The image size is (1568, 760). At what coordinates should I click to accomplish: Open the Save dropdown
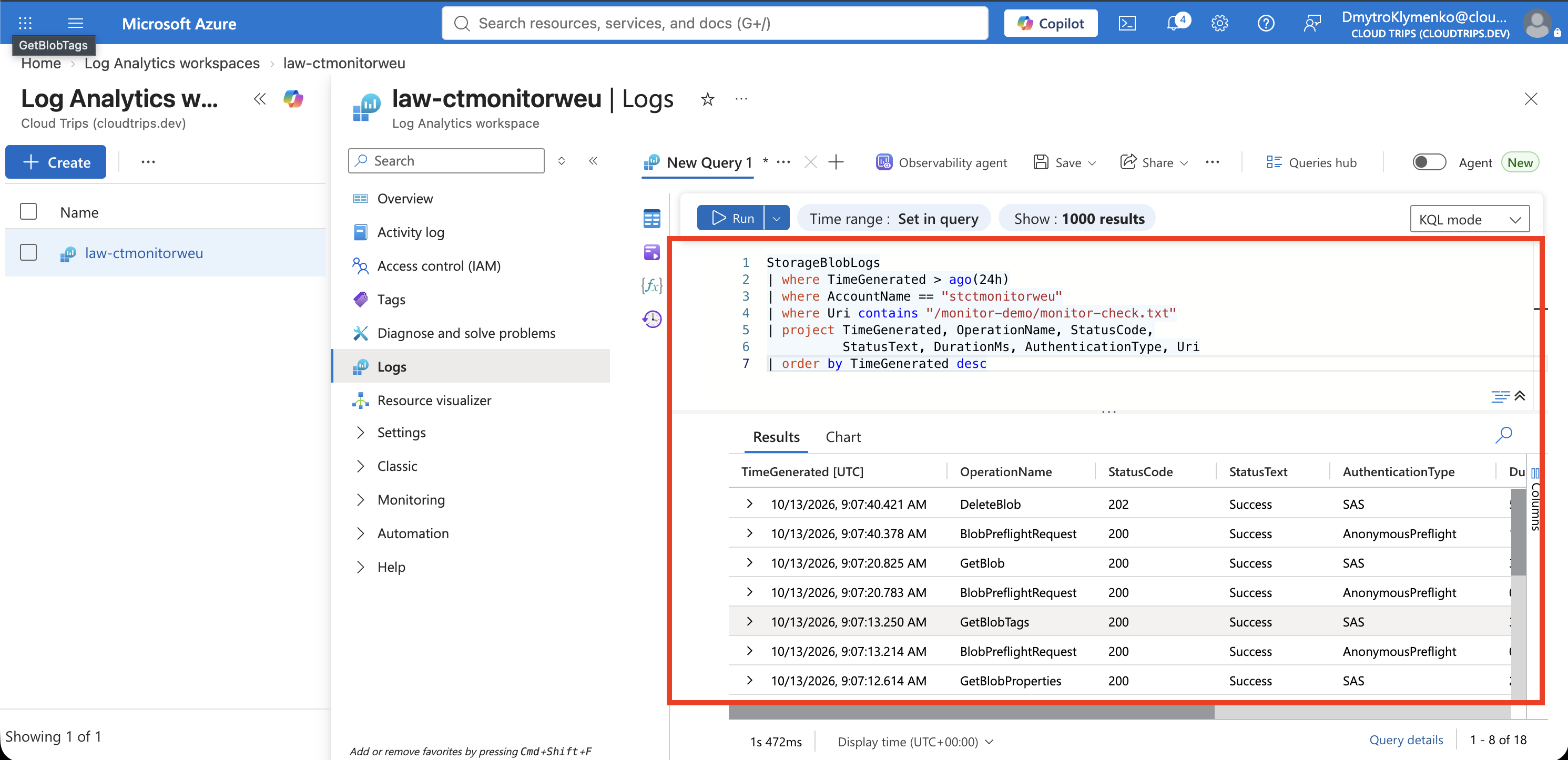click(x=1064, y=162)
